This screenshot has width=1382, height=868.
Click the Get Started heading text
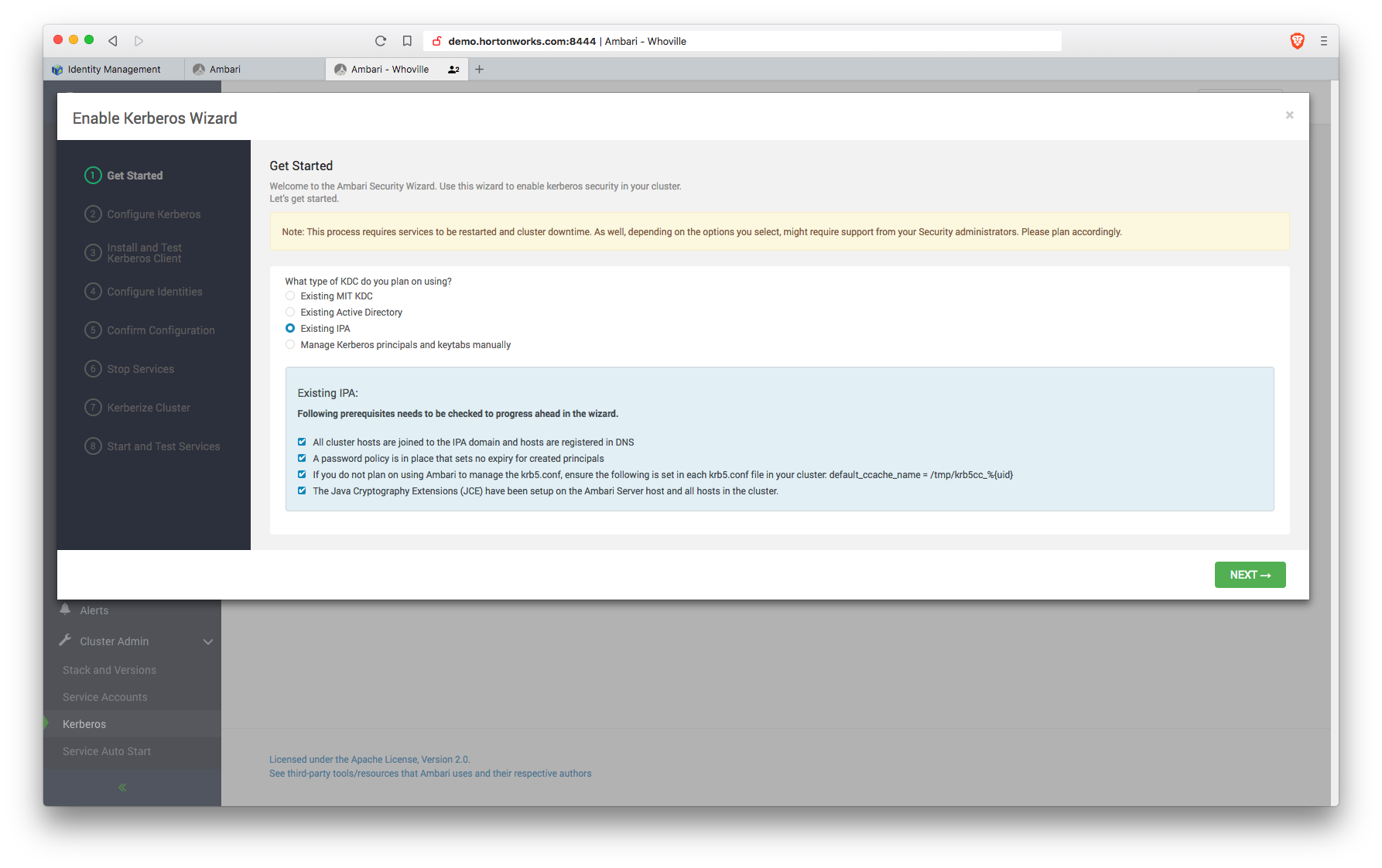301,166
